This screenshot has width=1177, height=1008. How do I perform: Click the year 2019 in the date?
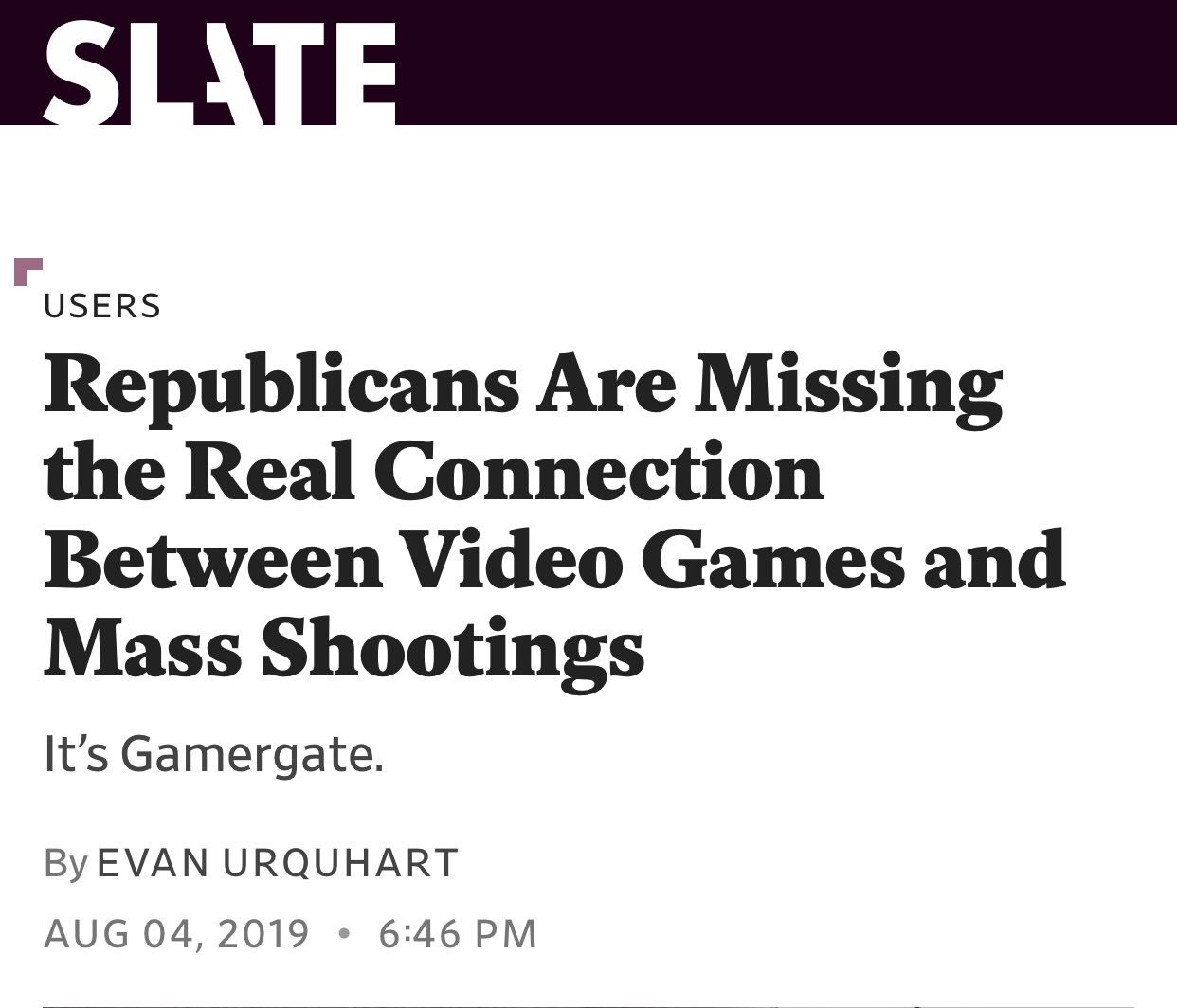(263, 933)
